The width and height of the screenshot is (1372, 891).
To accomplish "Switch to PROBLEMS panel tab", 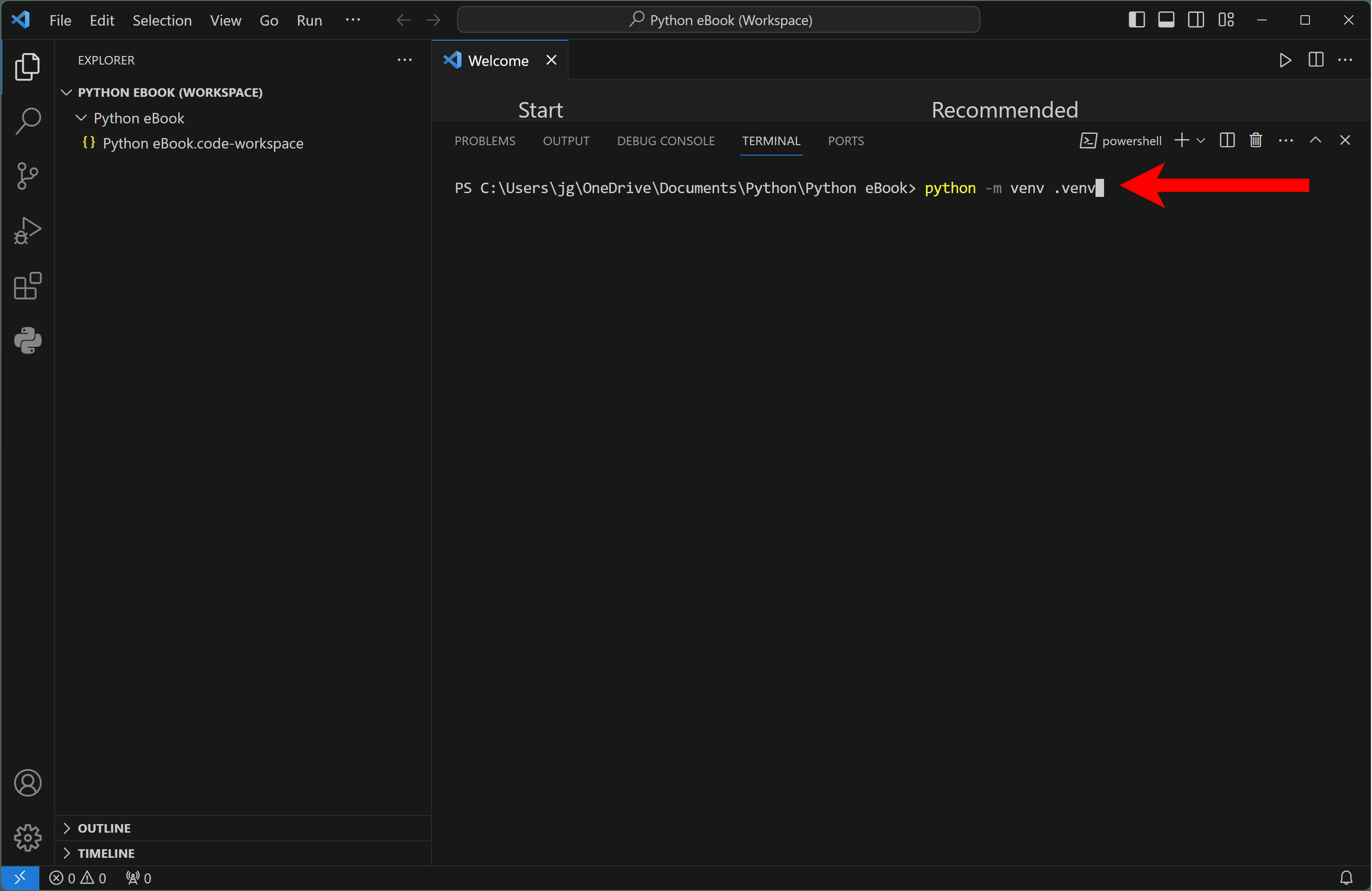I will 485,141.
